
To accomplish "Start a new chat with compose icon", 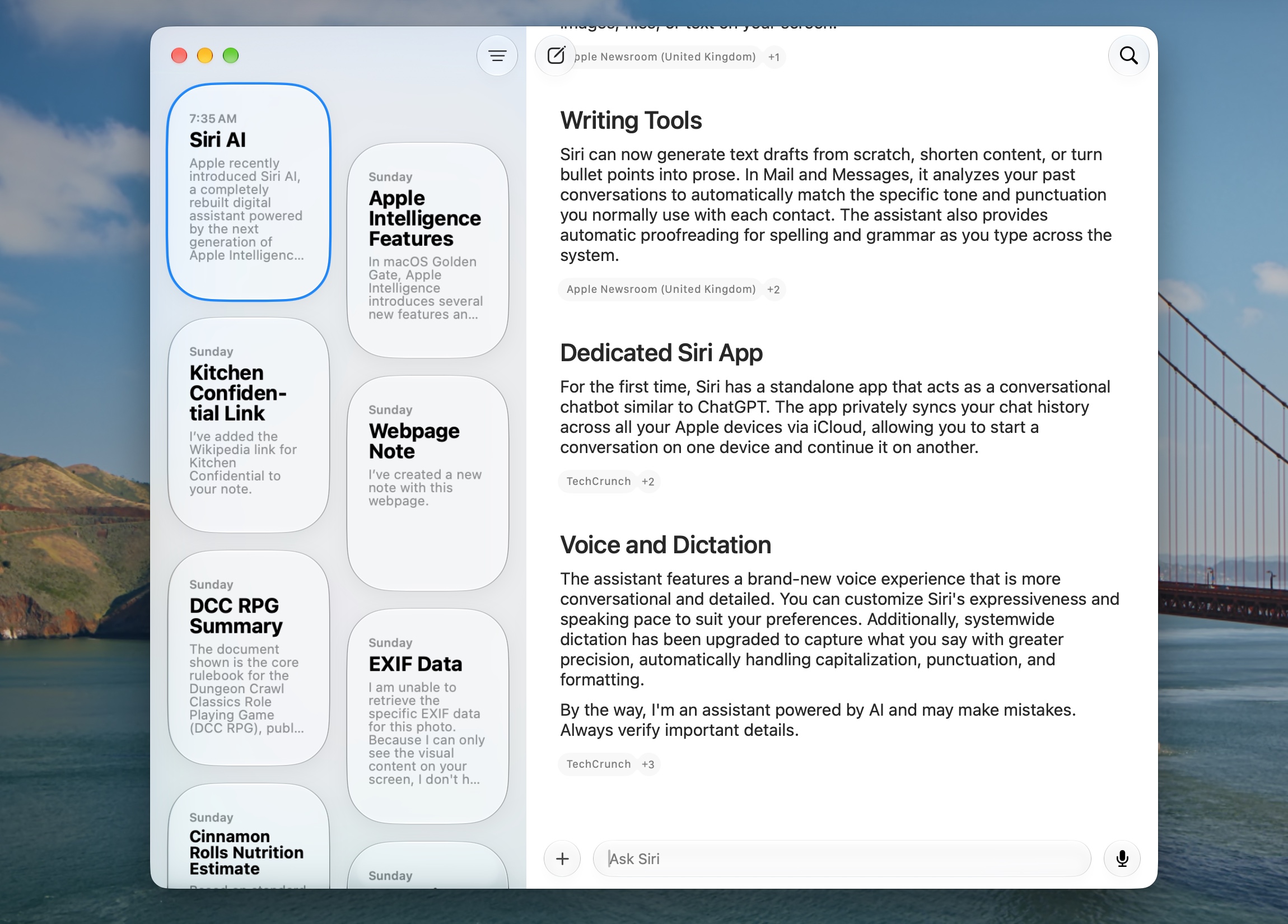I will tap(556, 55).
